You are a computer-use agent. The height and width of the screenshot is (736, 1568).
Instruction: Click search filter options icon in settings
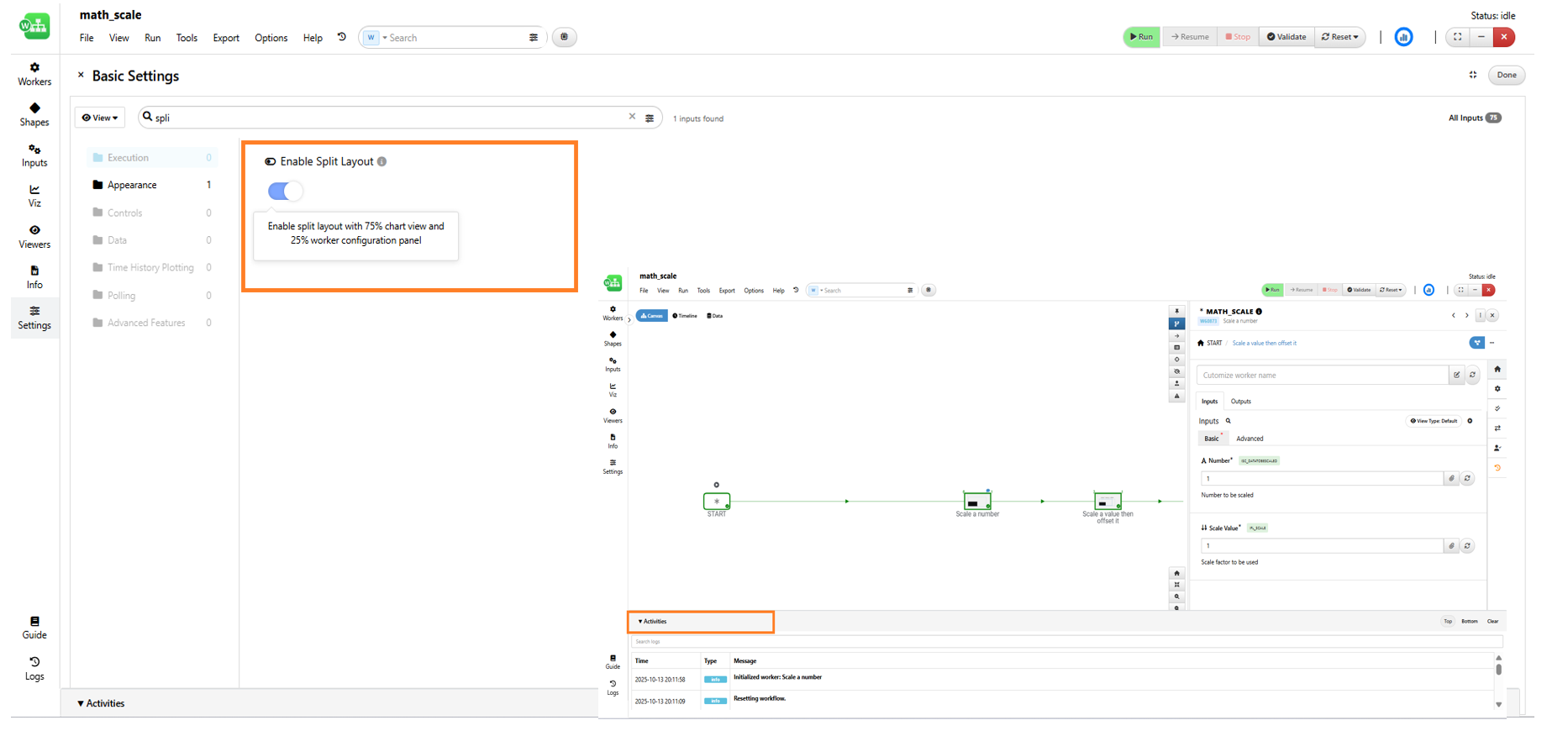pos(650,118)
